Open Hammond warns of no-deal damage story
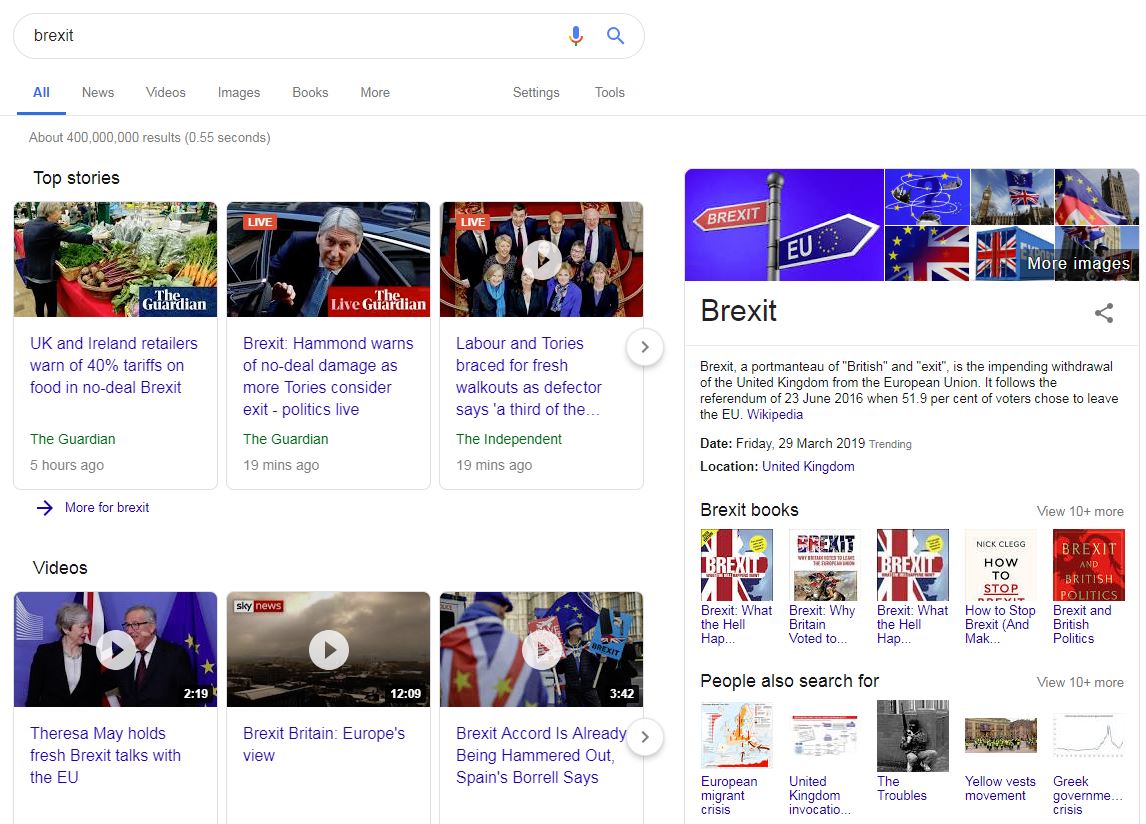The image size is (1146, 824). [328, 376]
